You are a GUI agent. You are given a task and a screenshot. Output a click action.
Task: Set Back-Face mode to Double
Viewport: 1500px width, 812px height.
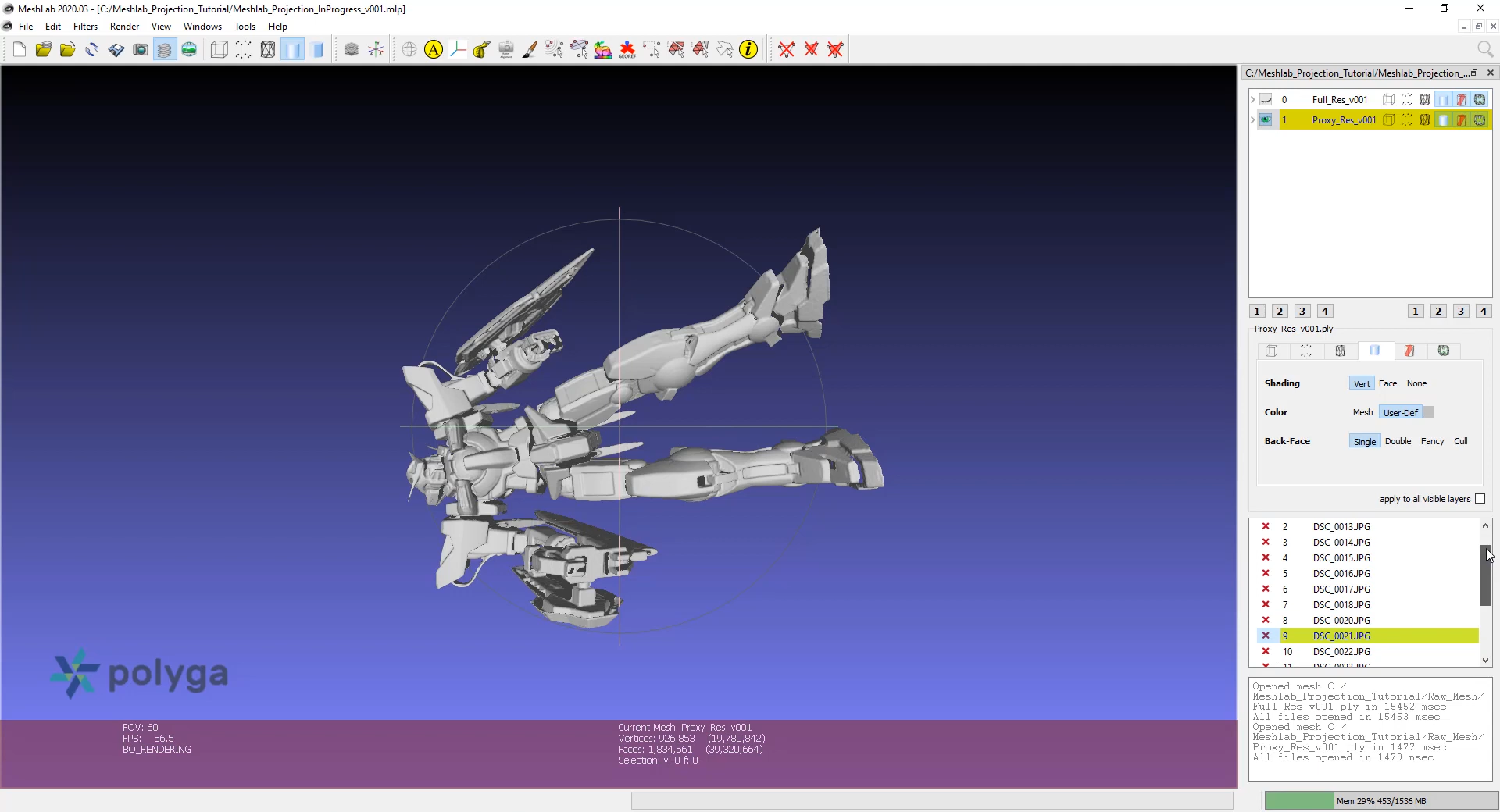(1398, 441)
